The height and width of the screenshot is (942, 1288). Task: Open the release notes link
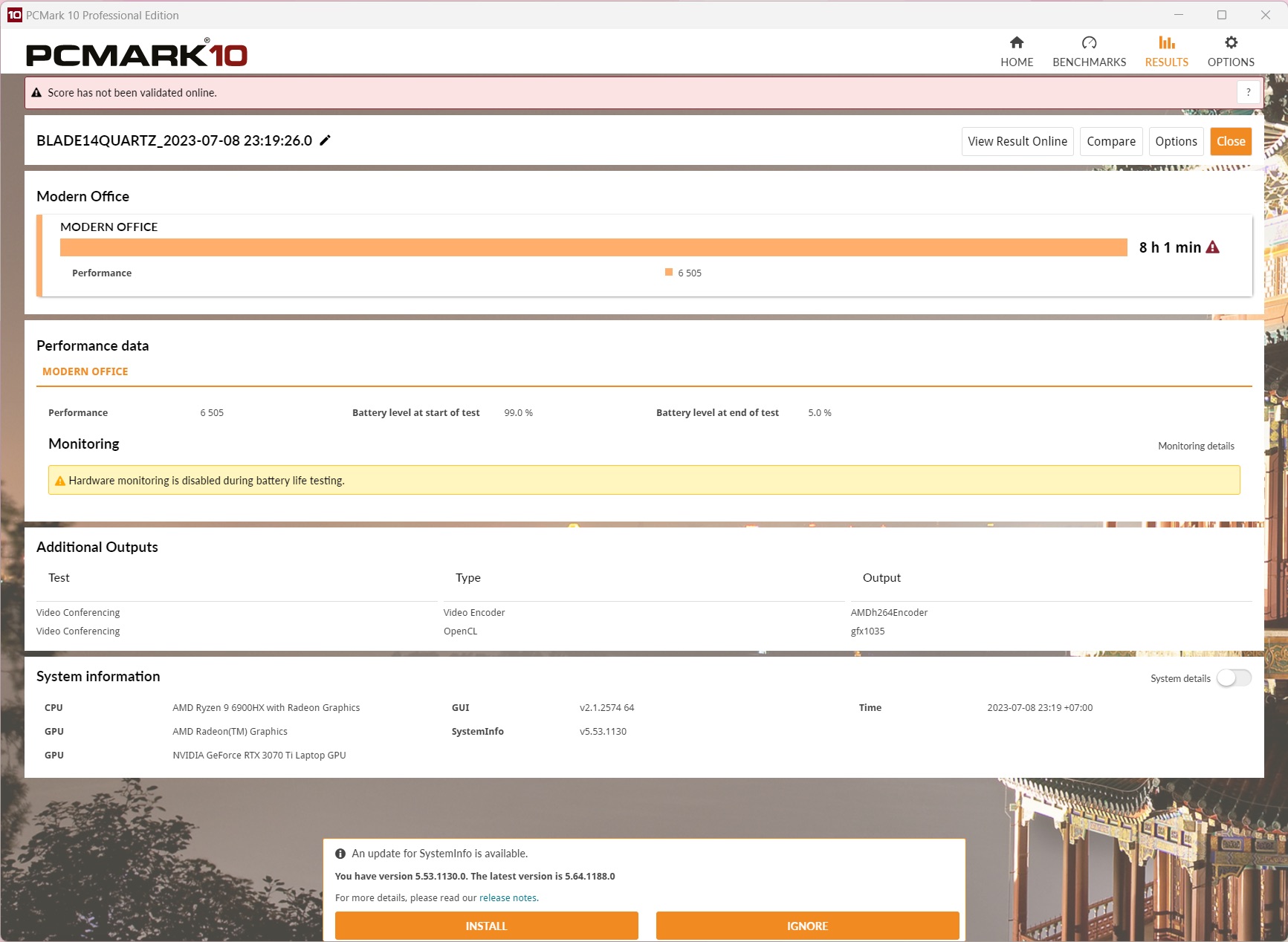[x=508, y=897]
